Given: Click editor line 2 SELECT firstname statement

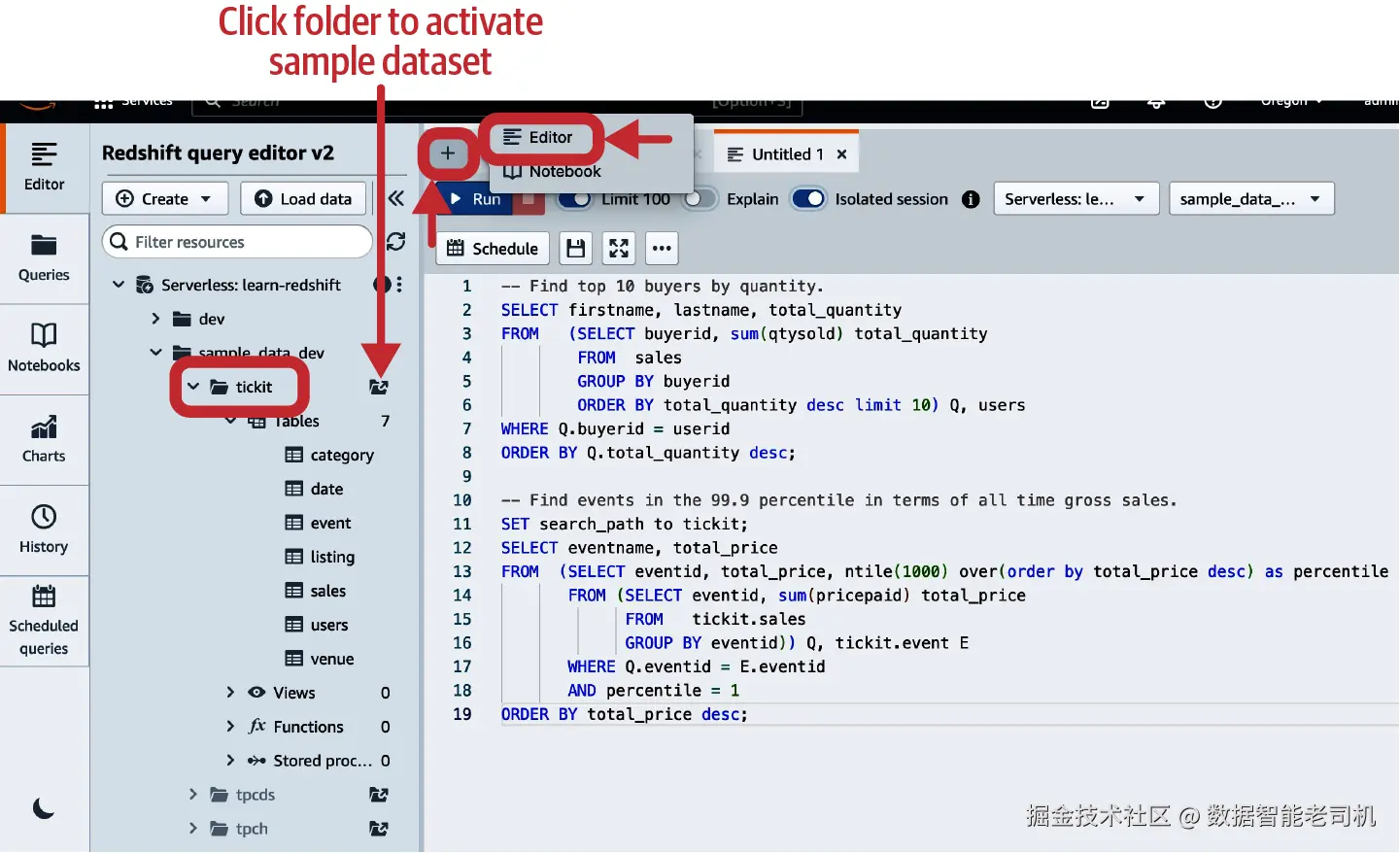Looking at the screenshot, I should pos(700,310).
